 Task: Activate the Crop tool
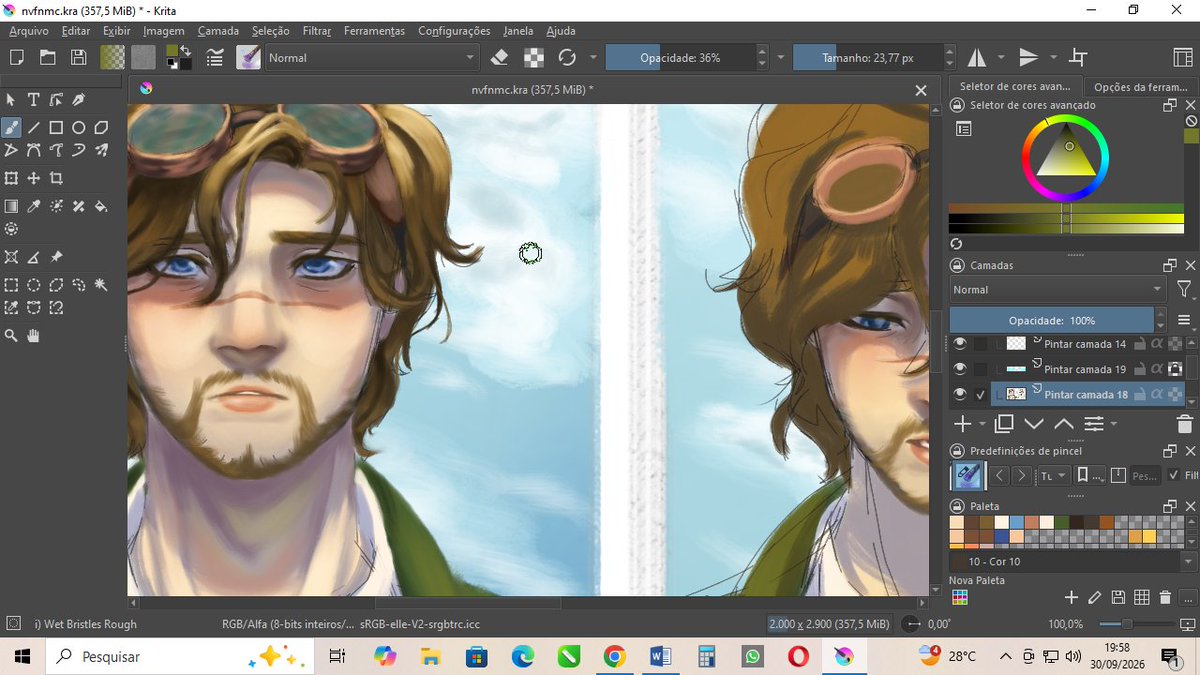[x=56, y=178]
